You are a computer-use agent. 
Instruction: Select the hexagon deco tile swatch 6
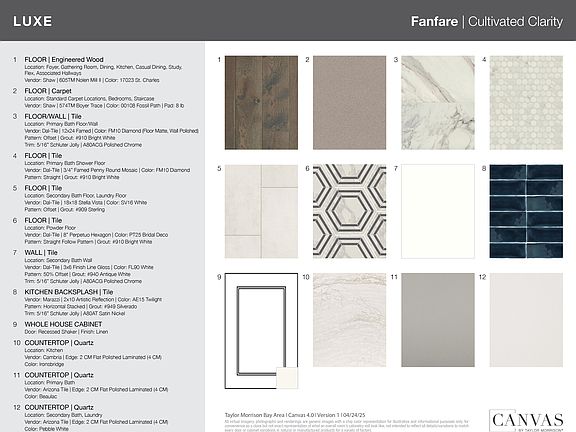(x=349, y=211)
